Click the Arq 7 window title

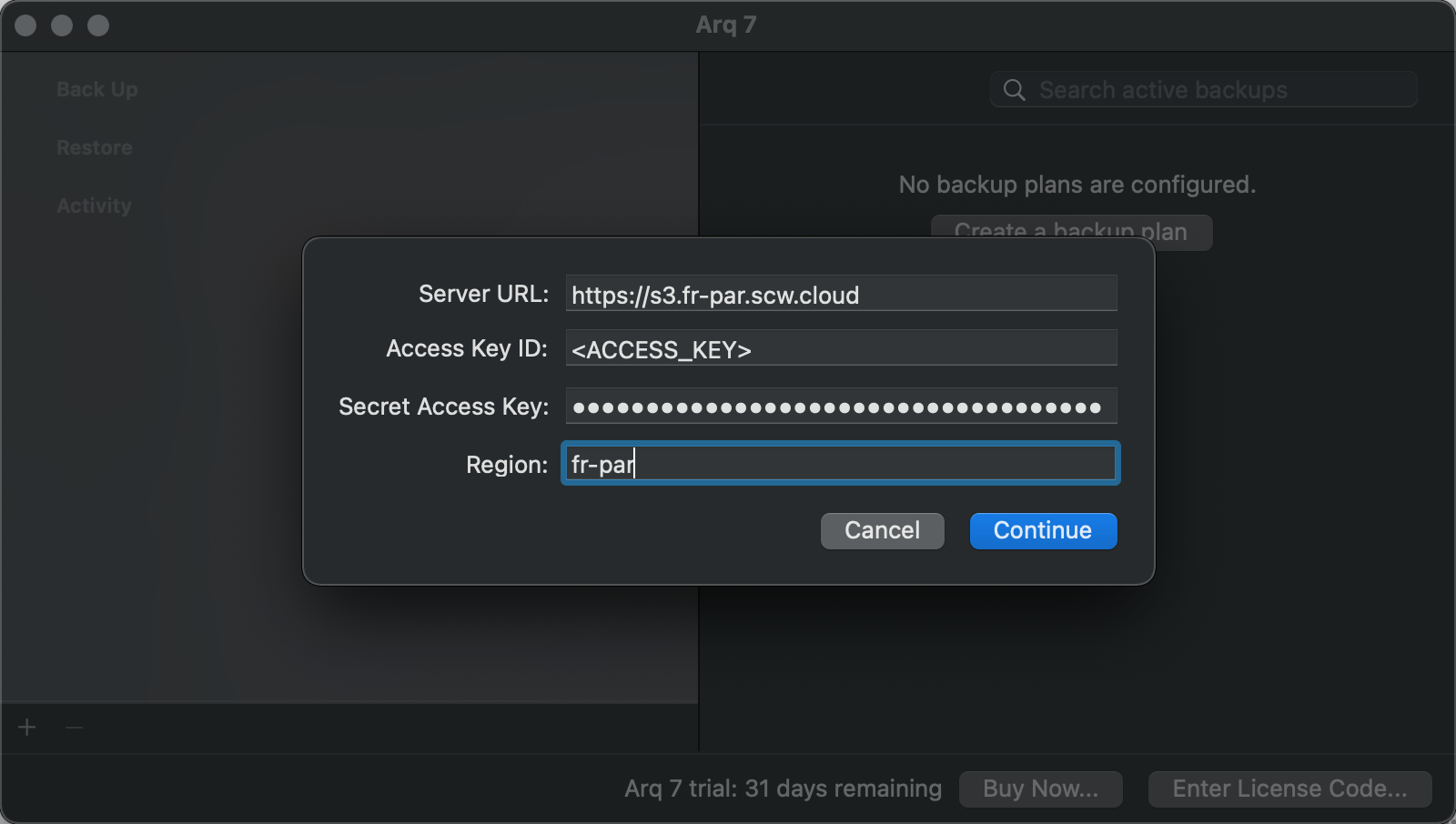pos(726,25)
